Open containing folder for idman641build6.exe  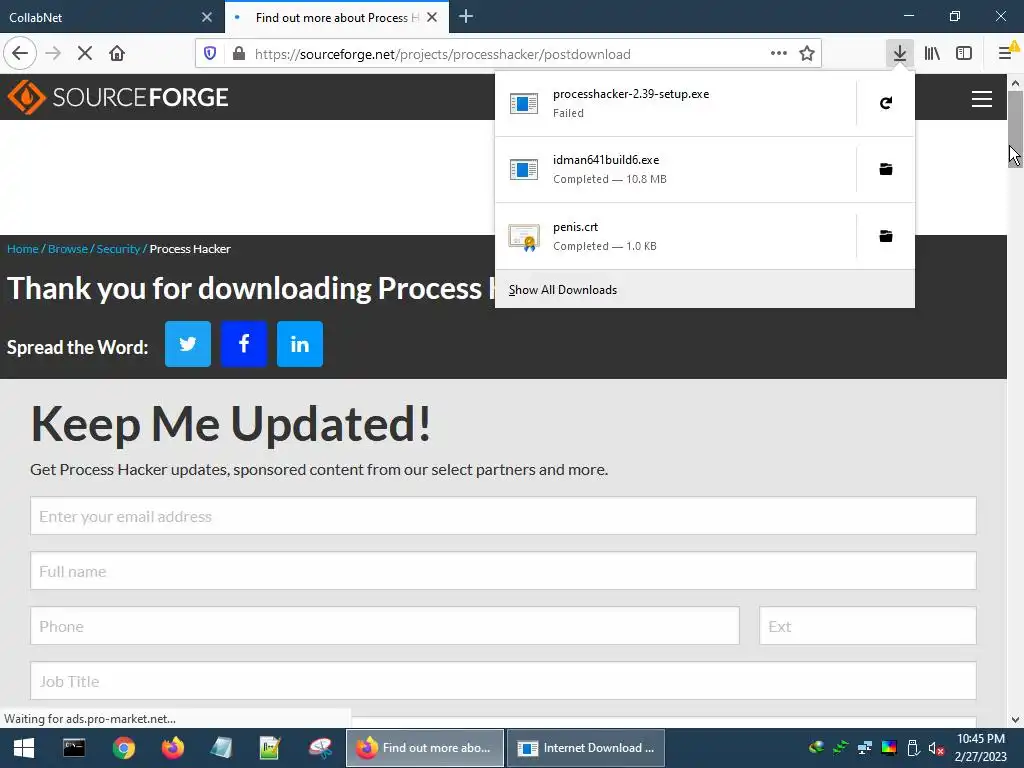[x=886, y=169]
